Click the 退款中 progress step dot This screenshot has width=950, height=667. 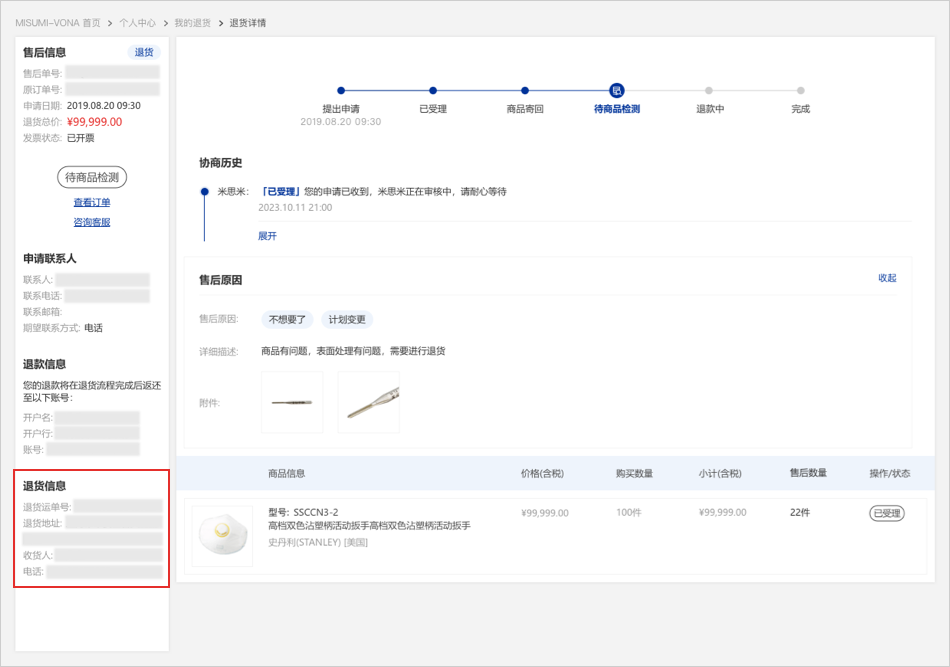pyautogui.click(x=709, y=91)
